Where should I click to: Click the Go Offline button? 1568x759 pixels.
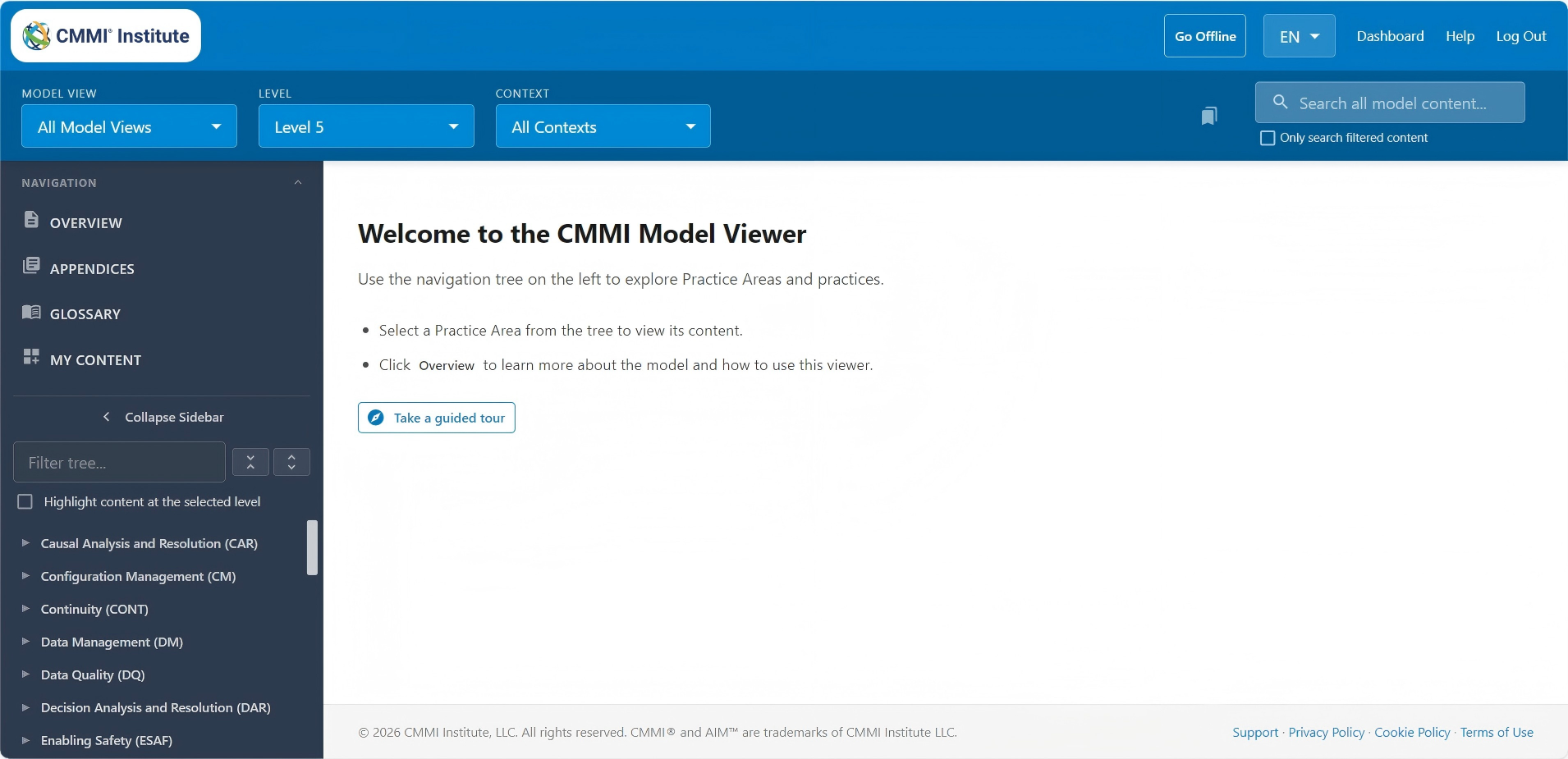[1205, 36]
